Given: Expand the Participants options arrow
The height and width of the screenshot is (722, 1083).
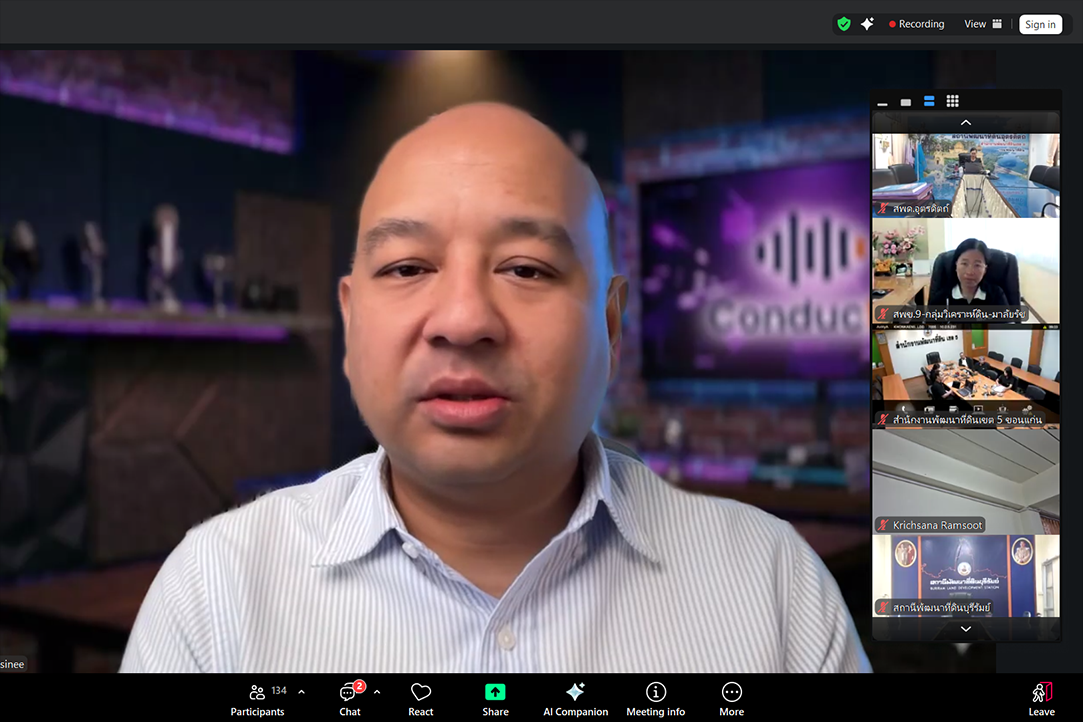Looking at the screenshot, I should (x=301, y=691).
